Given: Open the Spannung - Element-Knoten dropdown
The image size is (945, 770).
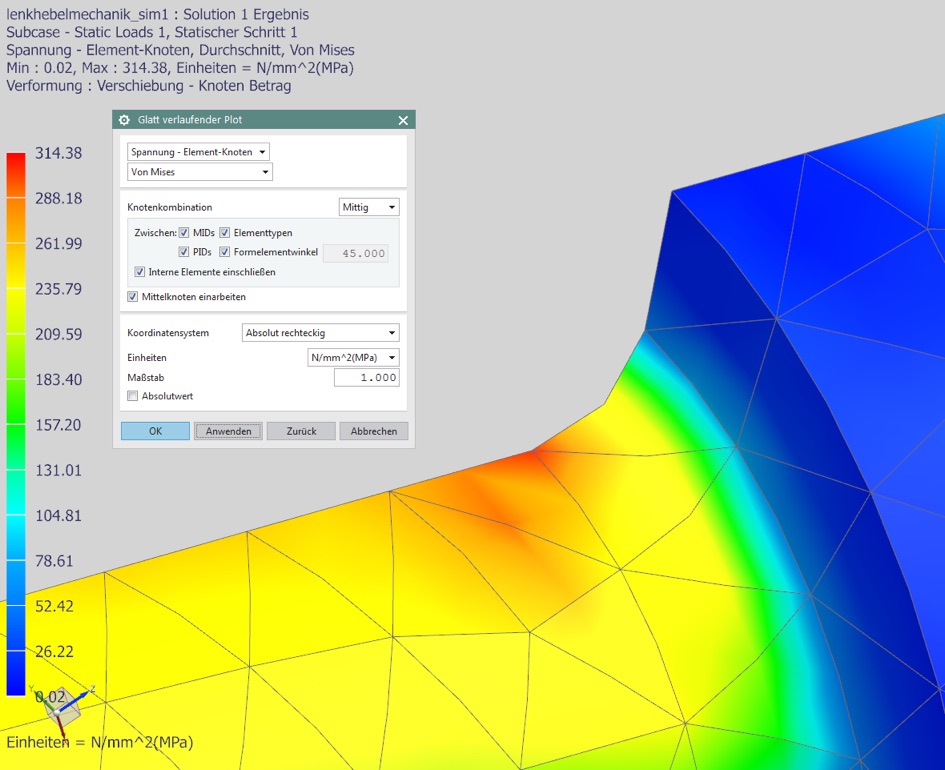Looking at the screenshot, I should [x=199, y=152].
